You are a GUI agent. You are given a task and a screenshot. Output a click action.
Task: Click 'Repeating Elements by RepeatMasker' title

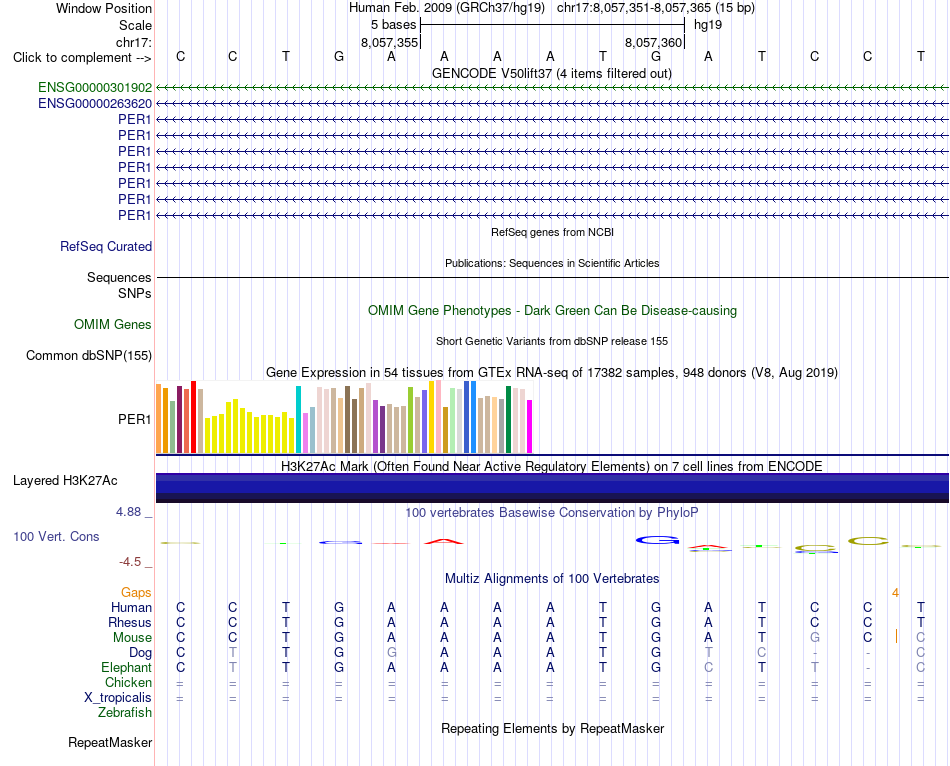point(553,728)
